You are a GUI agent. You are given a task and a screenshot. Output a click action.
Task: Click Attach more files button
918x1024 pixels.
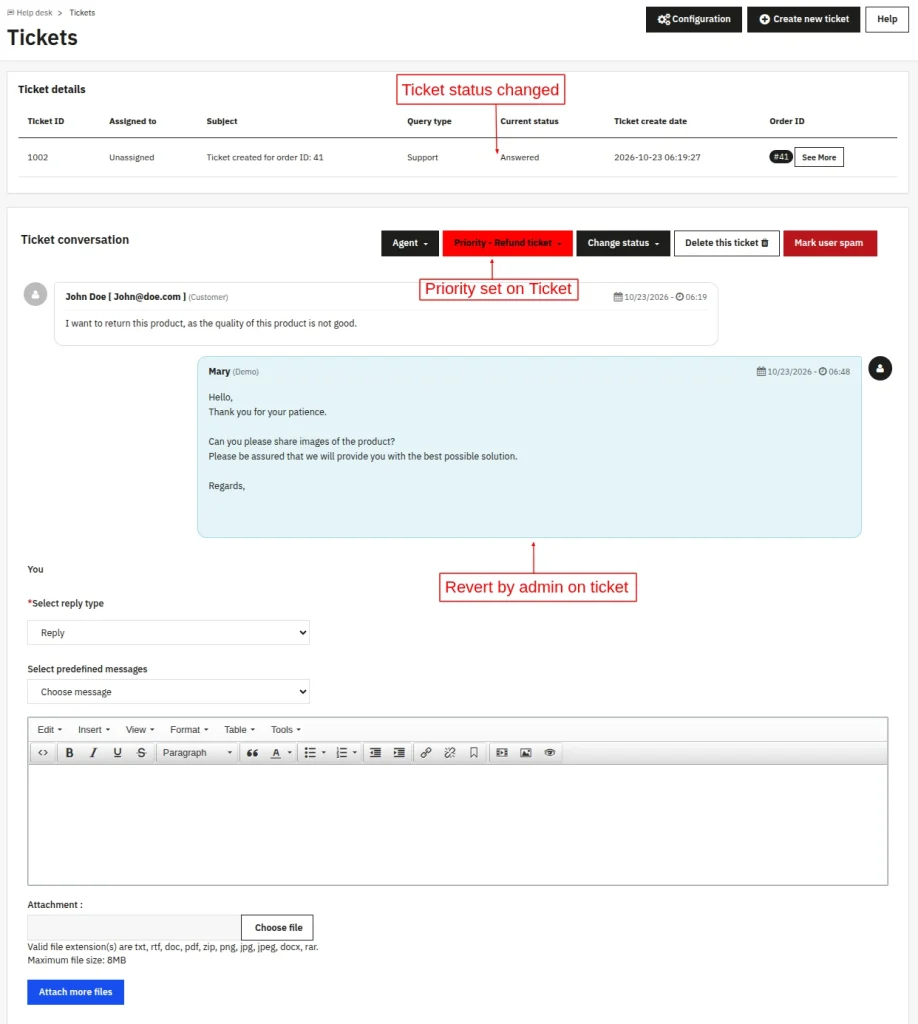click(x=76, y=992)
